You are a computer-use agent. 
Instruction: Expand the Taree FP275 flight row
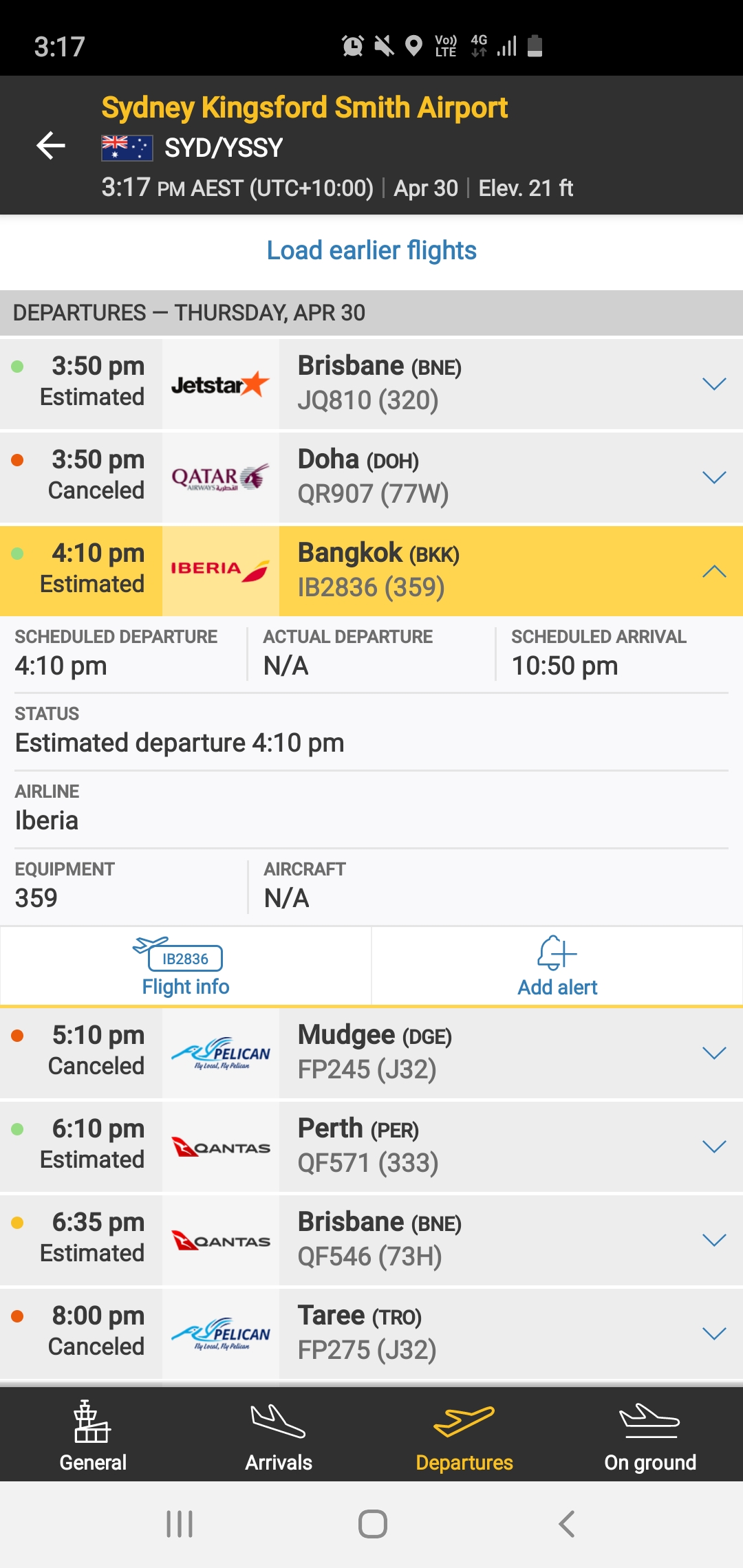(714, 1333)
